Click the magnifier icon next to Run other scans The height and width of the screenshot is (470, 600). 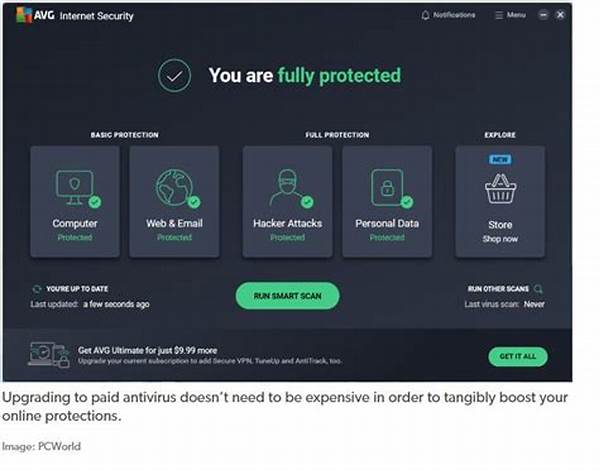coord(538,288)
